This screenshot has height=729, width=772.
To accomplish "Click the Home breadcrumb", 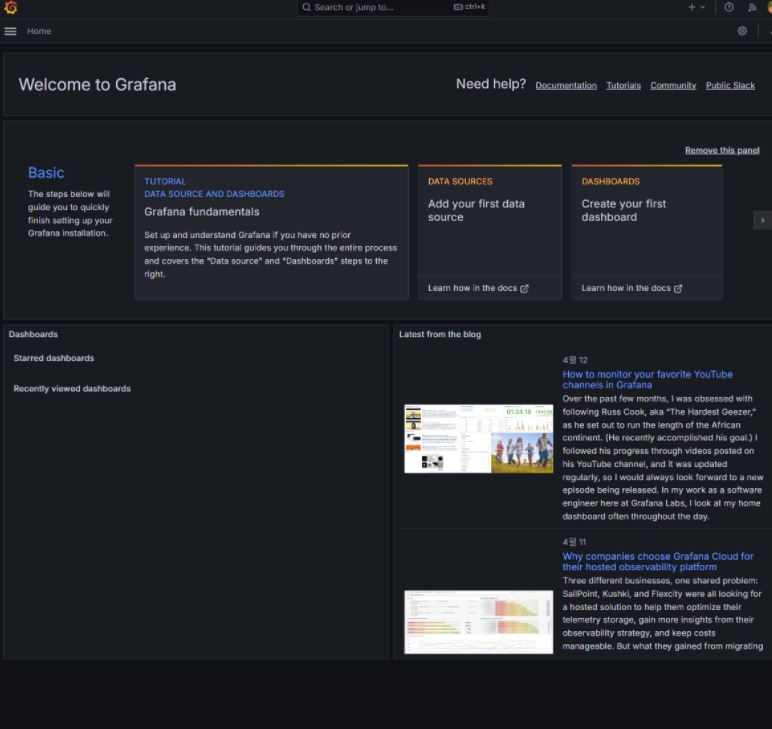I will [39, 31].
